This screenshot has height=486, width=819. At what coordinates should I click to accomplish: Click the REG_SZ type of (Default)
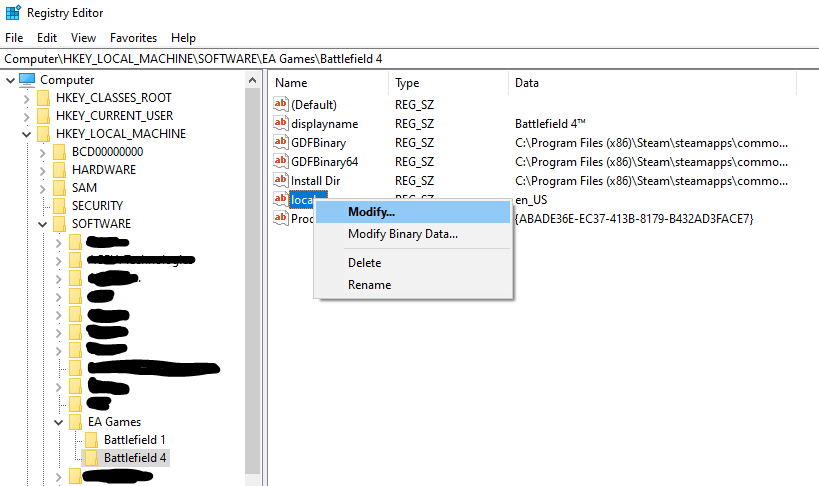pos(414,105)
